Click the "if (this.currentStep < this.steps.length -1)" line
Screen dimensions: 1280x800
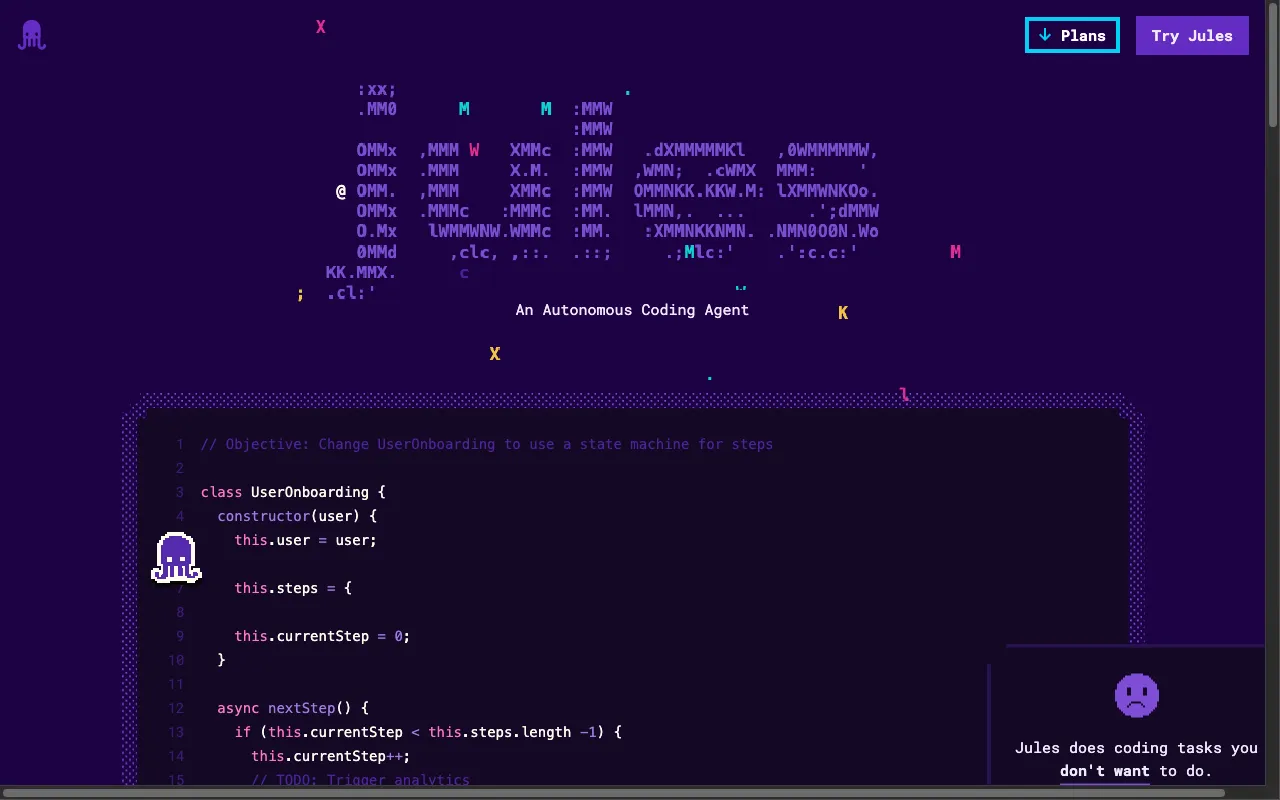click(x=428, y=732)
